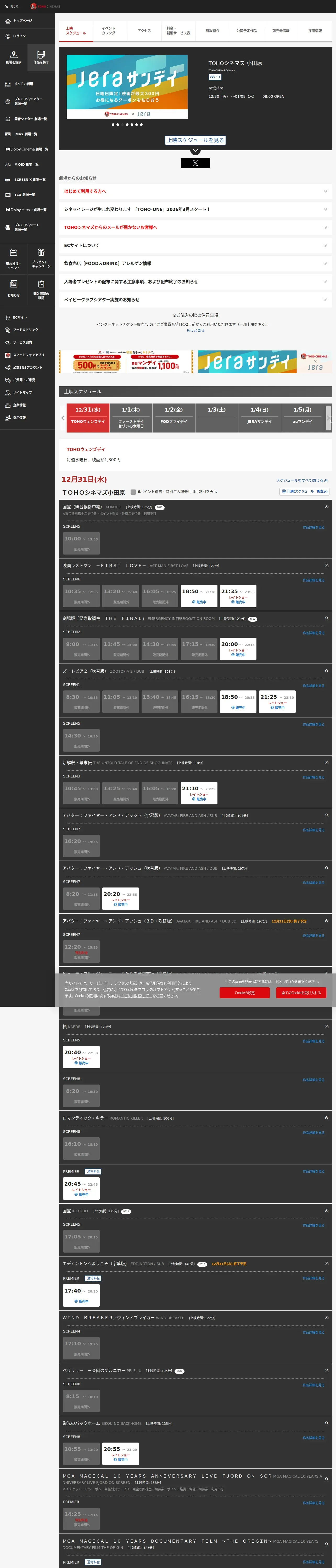The height and width of the screenshot is (1568, 336).
Task: Collapse ズートピア2 (吹替版) schedule section
Action: point(326,671)
